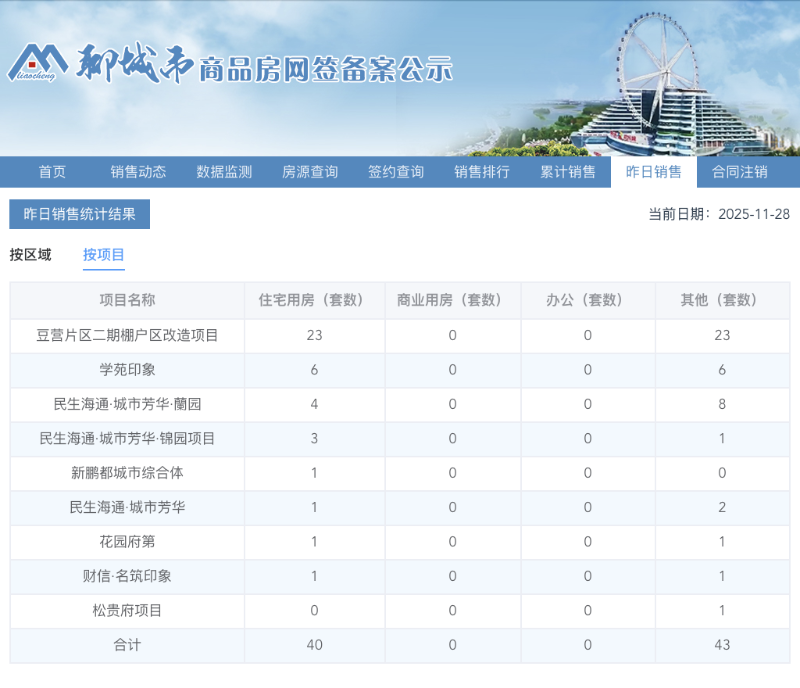Switch to the 按区域 tab
800x688 pixels.
[33, 255]
